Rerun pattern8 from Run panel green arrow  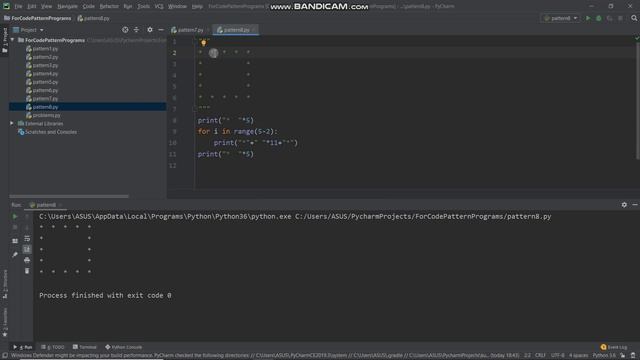click(x=15, y=216)
